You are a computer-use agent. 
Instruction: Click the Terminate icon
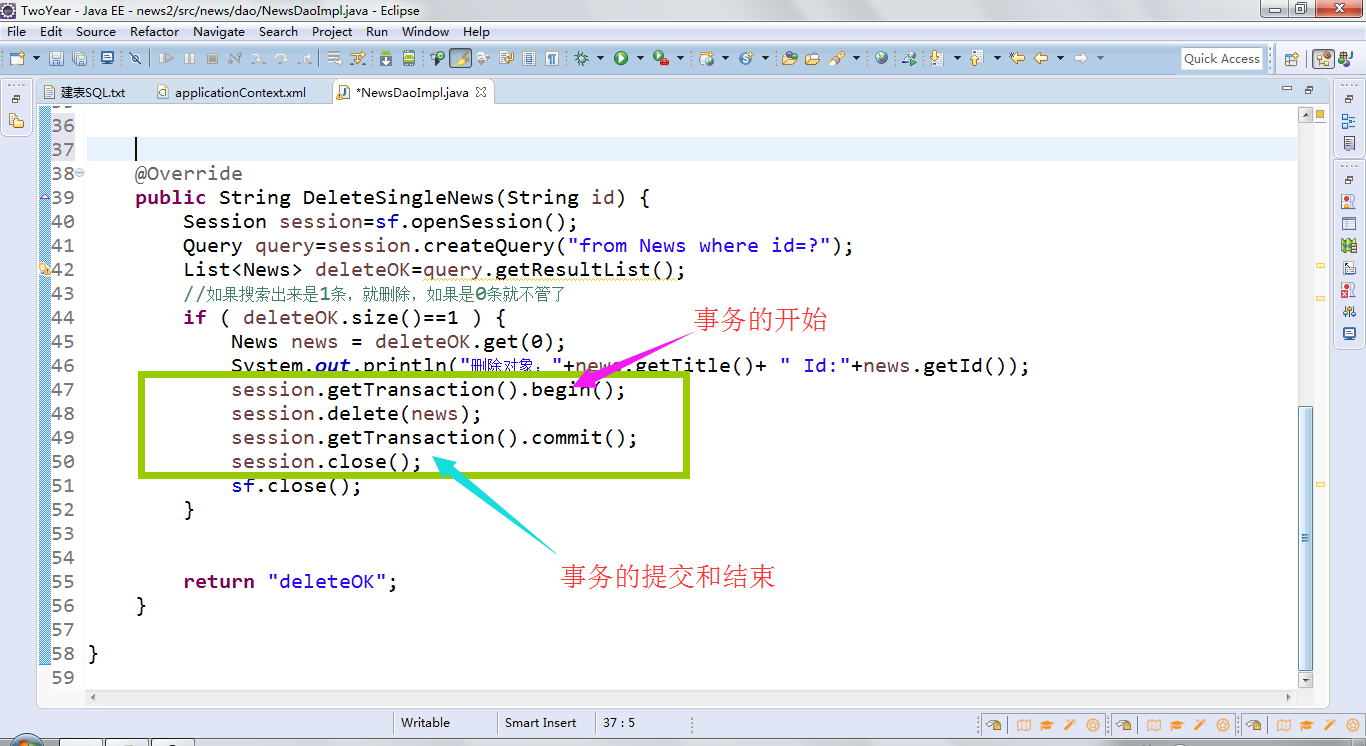click(212, 58)
